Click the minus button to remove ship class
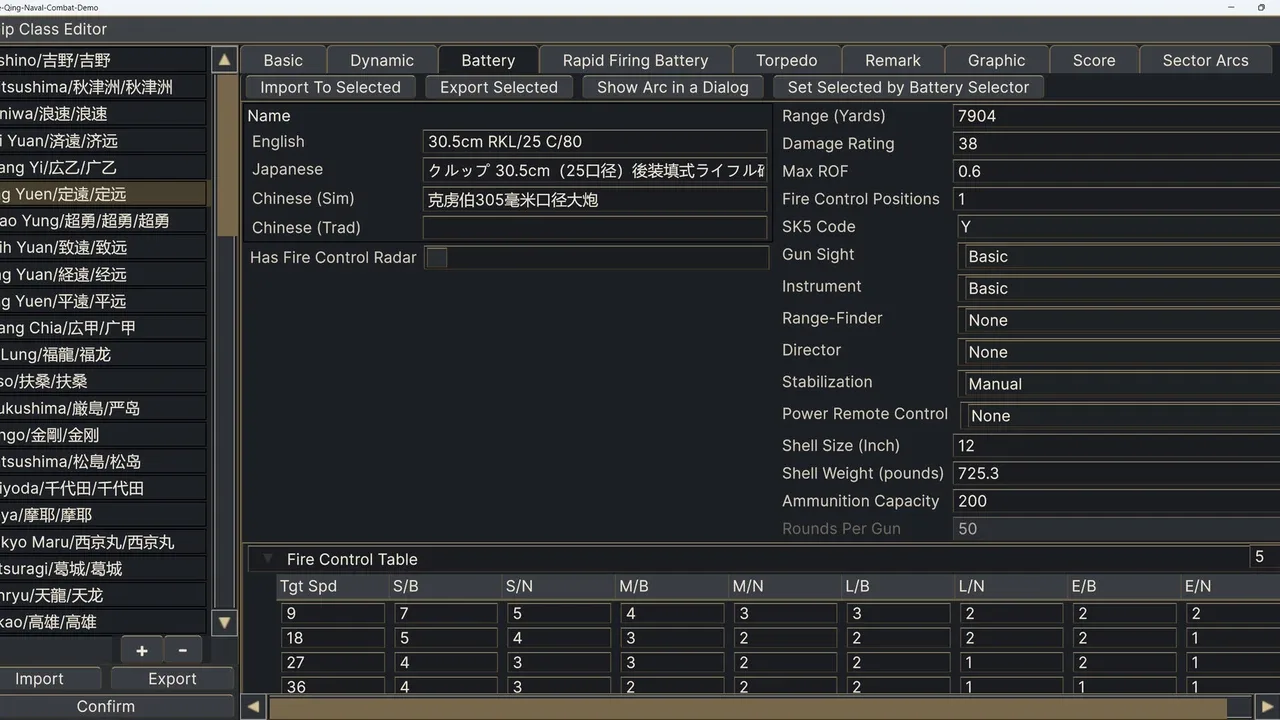 [182, 650]
